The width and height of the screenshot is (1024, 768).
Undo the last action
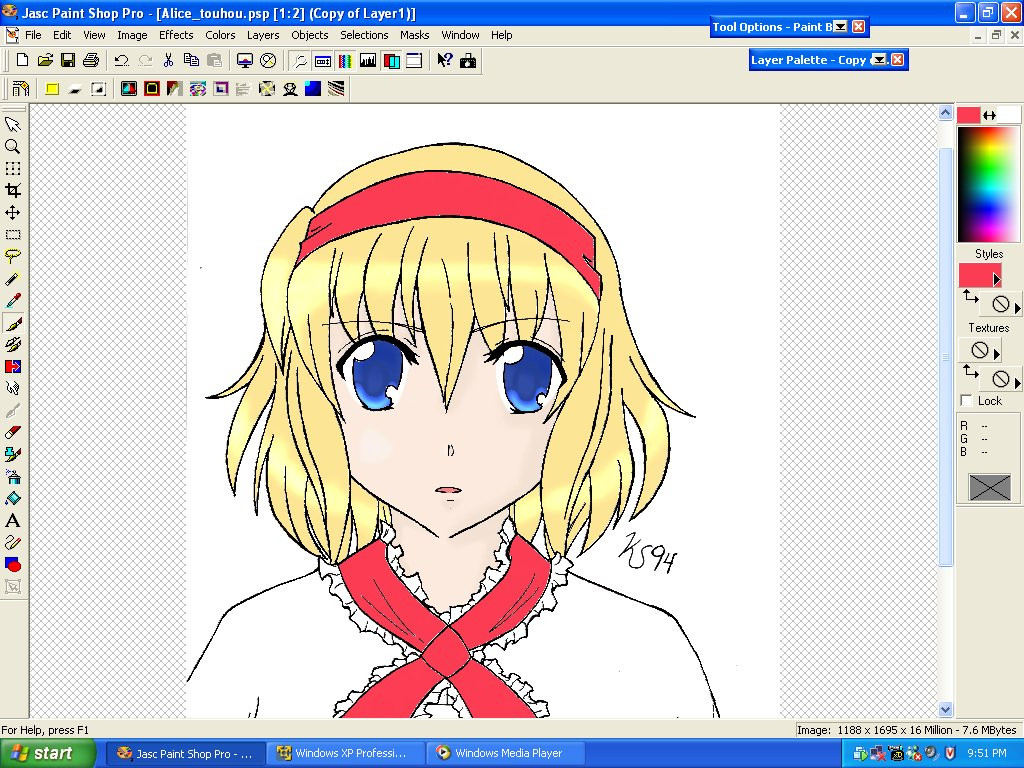[x=121, y=61]
